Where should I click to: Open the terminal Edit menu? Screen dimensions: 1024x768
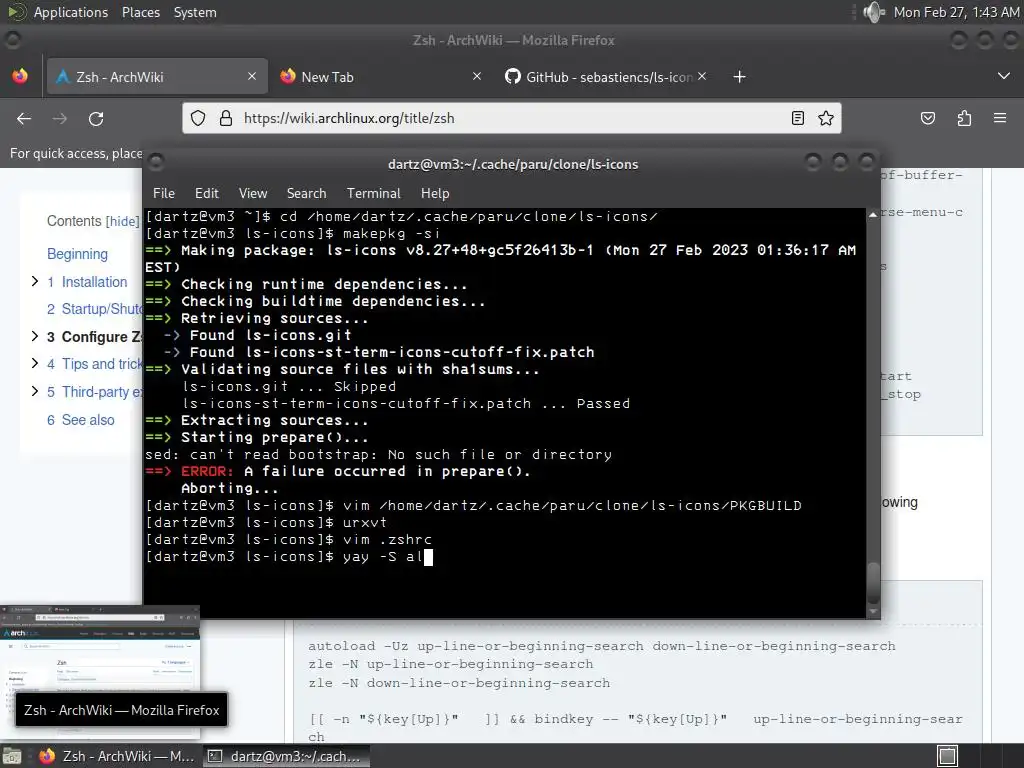coord(206,193)
